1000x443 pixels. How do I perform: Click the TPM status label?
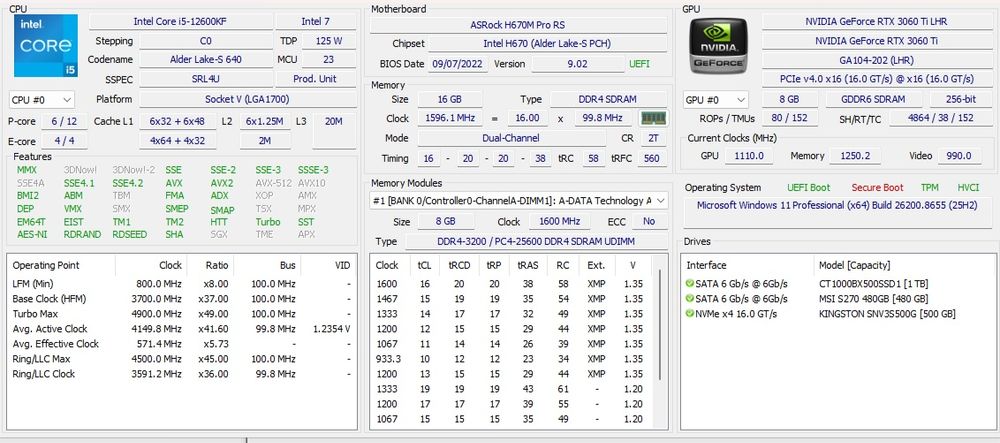(x=929, y=187)
